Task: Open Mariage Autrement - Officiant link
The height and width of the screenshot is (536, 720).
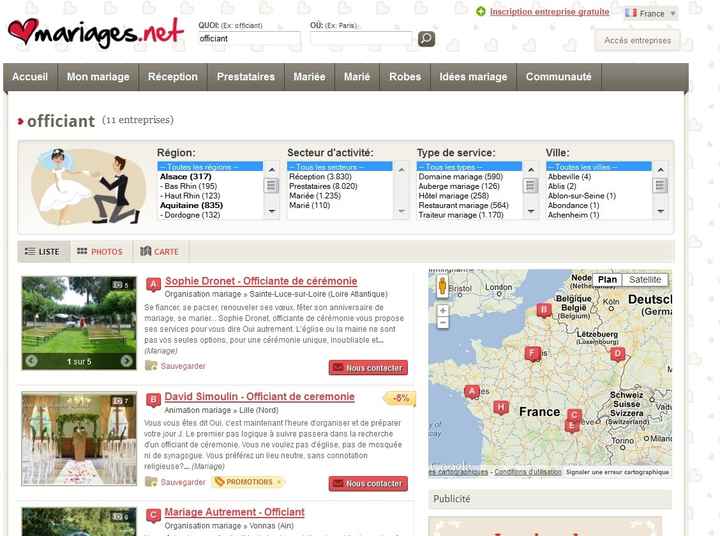Action: click(235, 512)
